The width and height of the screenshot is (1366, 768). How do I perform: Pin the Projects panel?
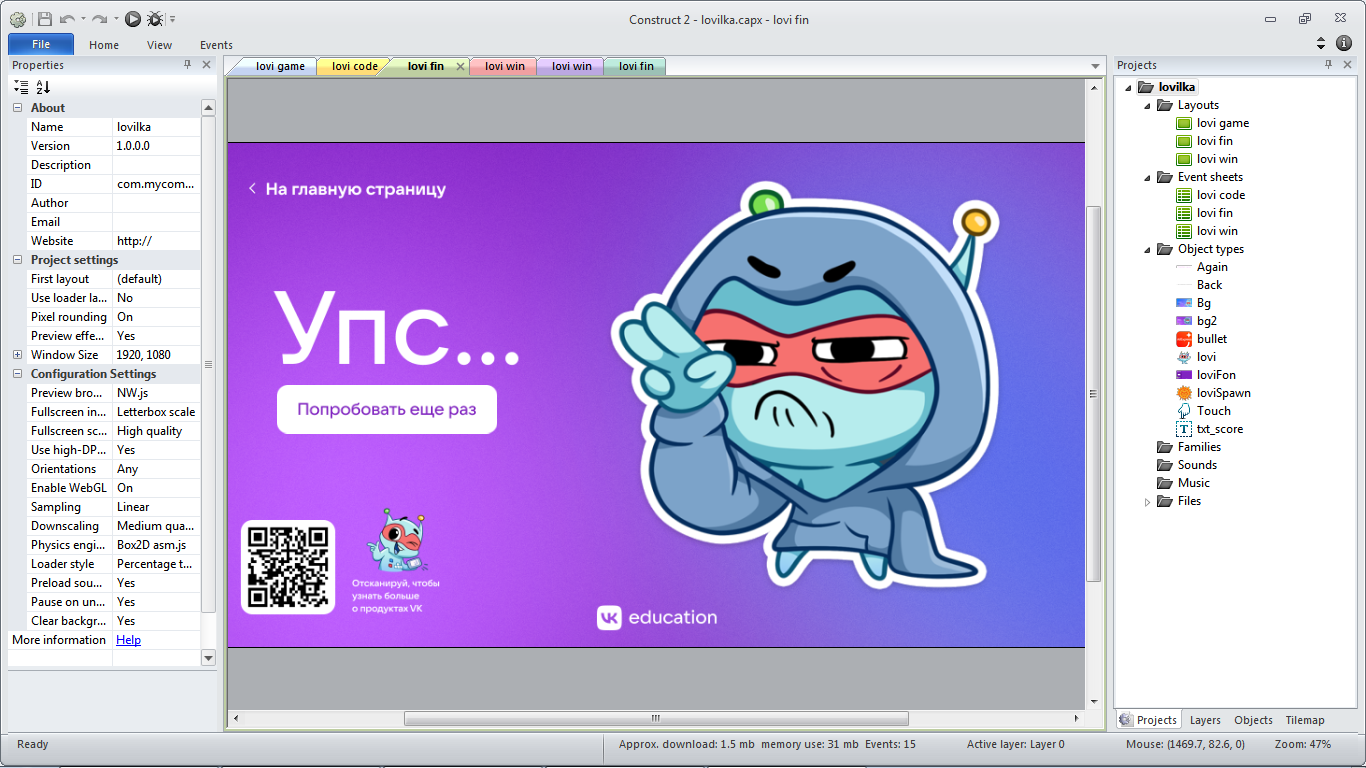(x=1328, y=65)
